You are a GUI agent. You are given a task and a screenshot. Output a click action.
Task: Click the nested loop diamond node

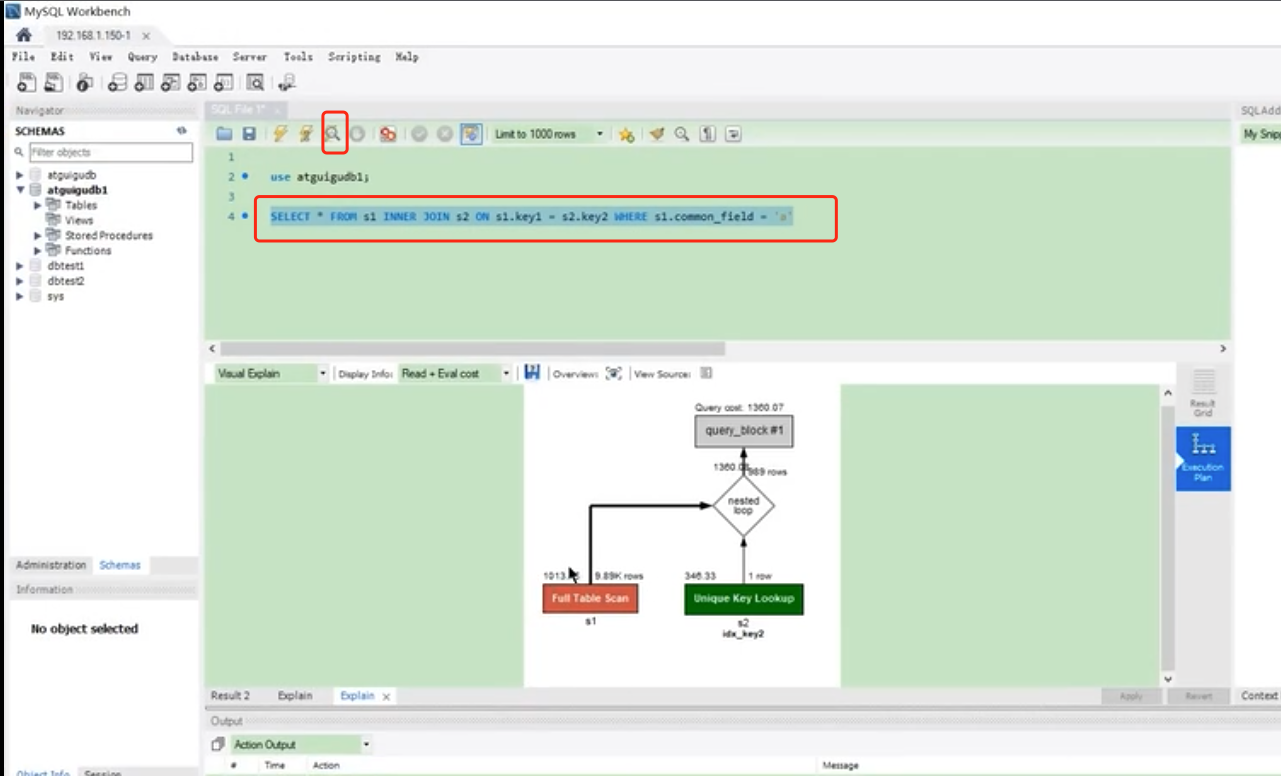[x=744, y=506]
